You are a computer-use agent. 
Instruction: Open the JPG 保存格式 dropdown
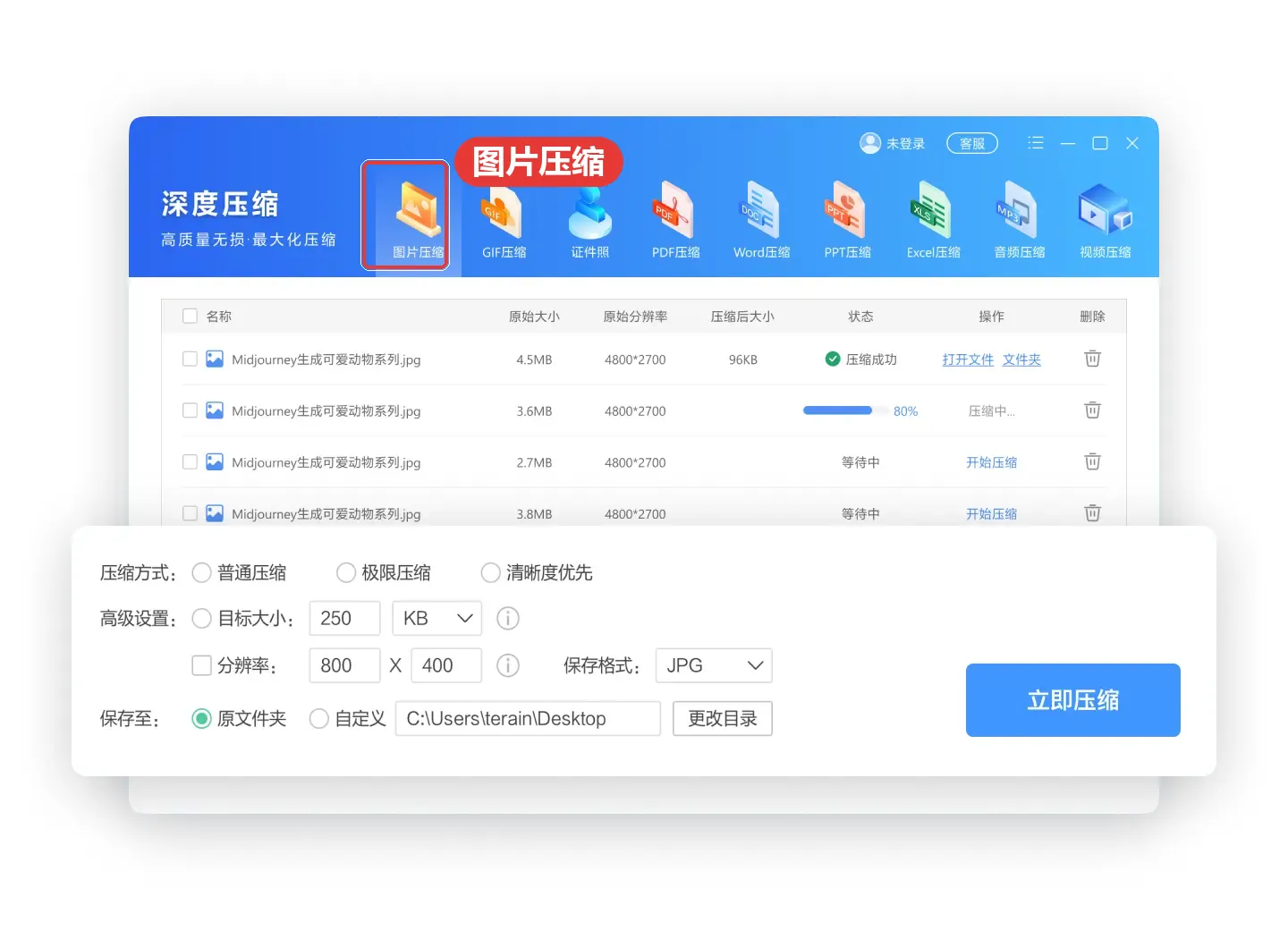click(714, 665)
